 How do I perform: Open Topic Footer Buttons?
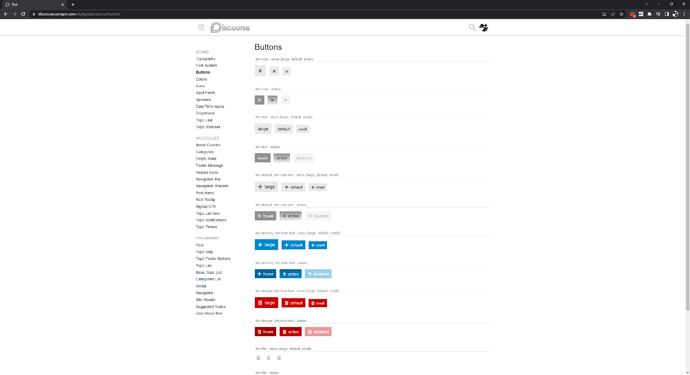coord(213,258)
